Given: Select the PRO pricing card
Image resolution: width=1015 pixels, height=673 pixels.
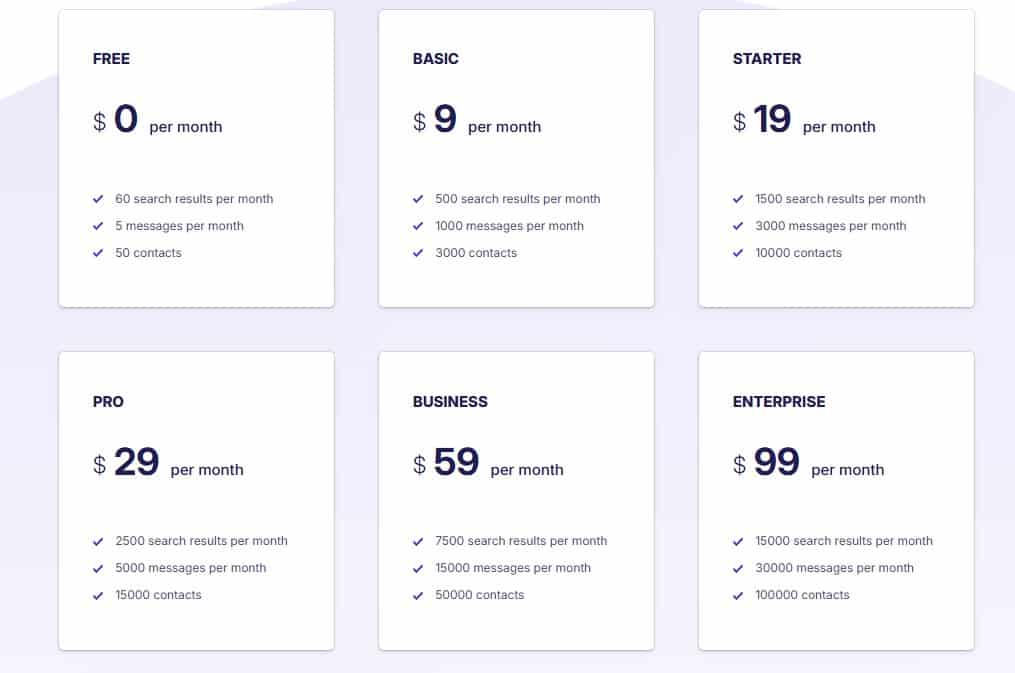Looking at the screenshot, I should (196, 500).
